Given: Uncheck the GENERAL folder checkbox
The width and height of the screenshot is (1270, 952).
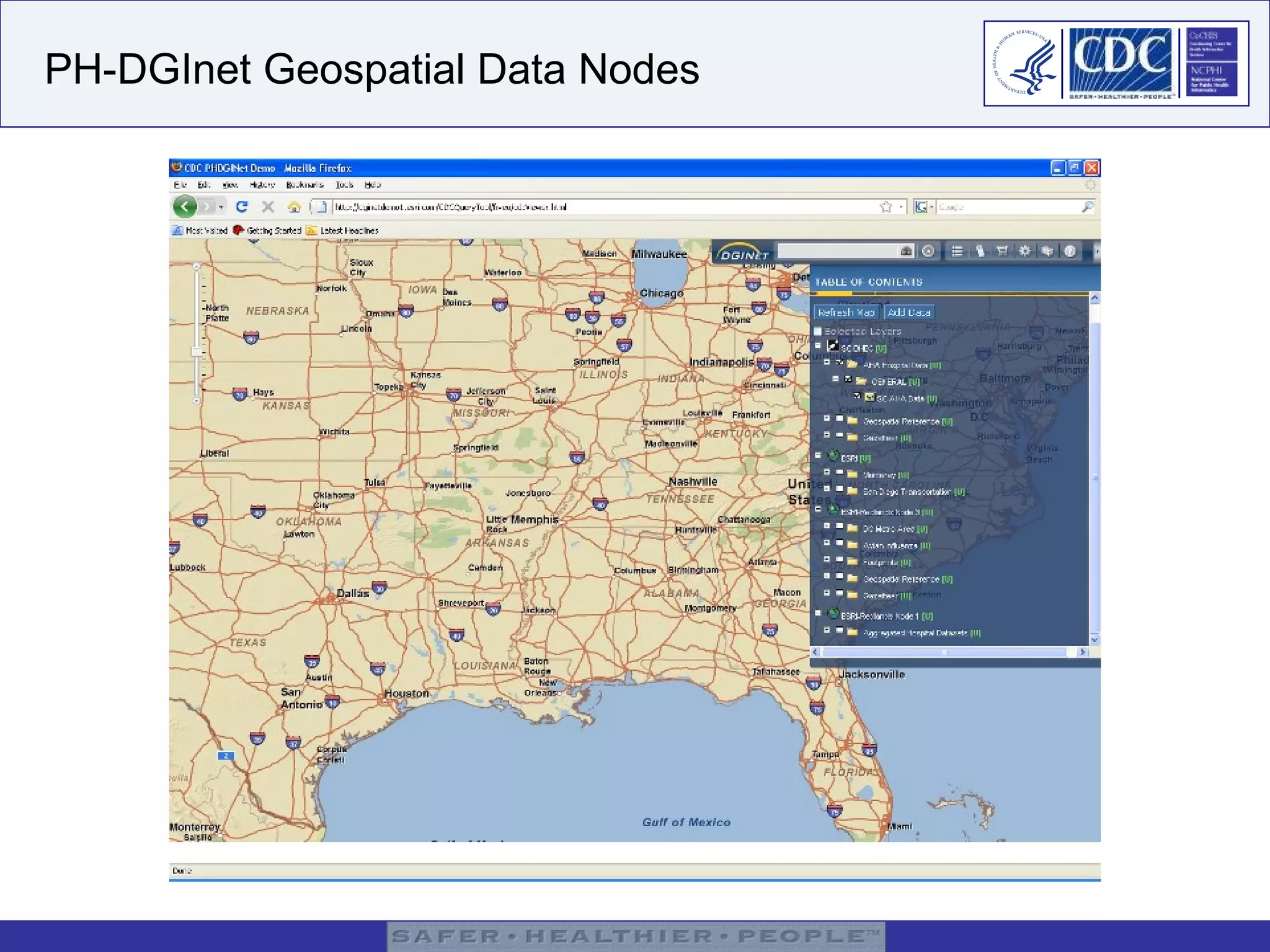Looking at the screenshot, I should click(848, 379).
